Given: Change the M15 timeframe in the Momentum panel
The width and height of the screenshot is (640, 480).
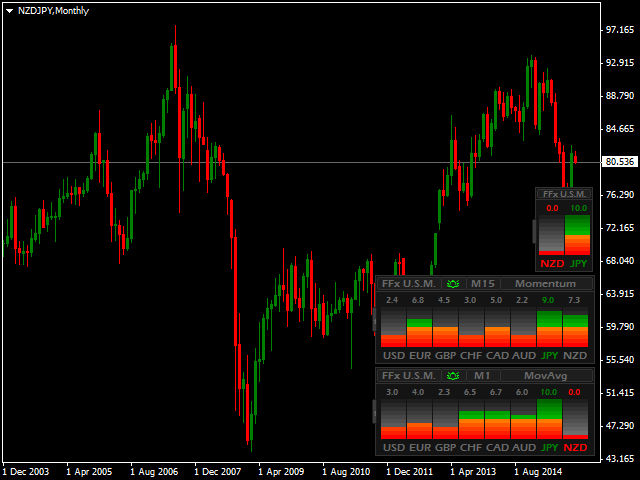Looking at the screenshot, I should click(483, 284).
